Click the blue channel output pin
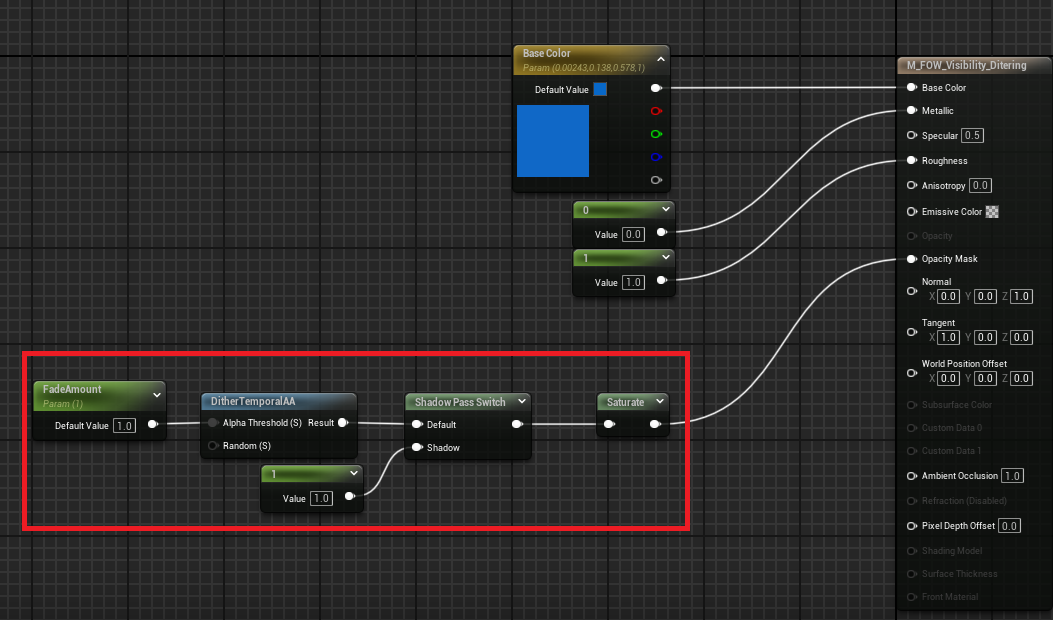This screenshot has height=620, width=1053. pos(656,157)
